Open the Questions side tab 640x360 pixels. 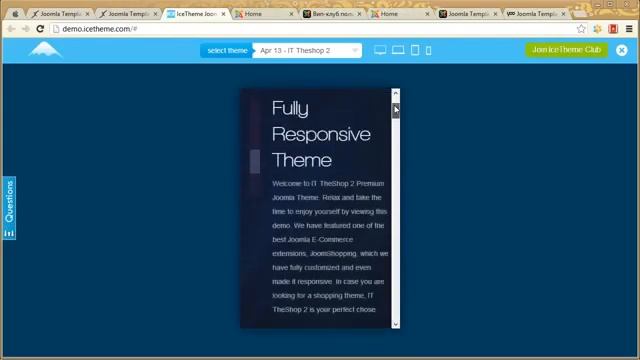(x=9, y=208)
